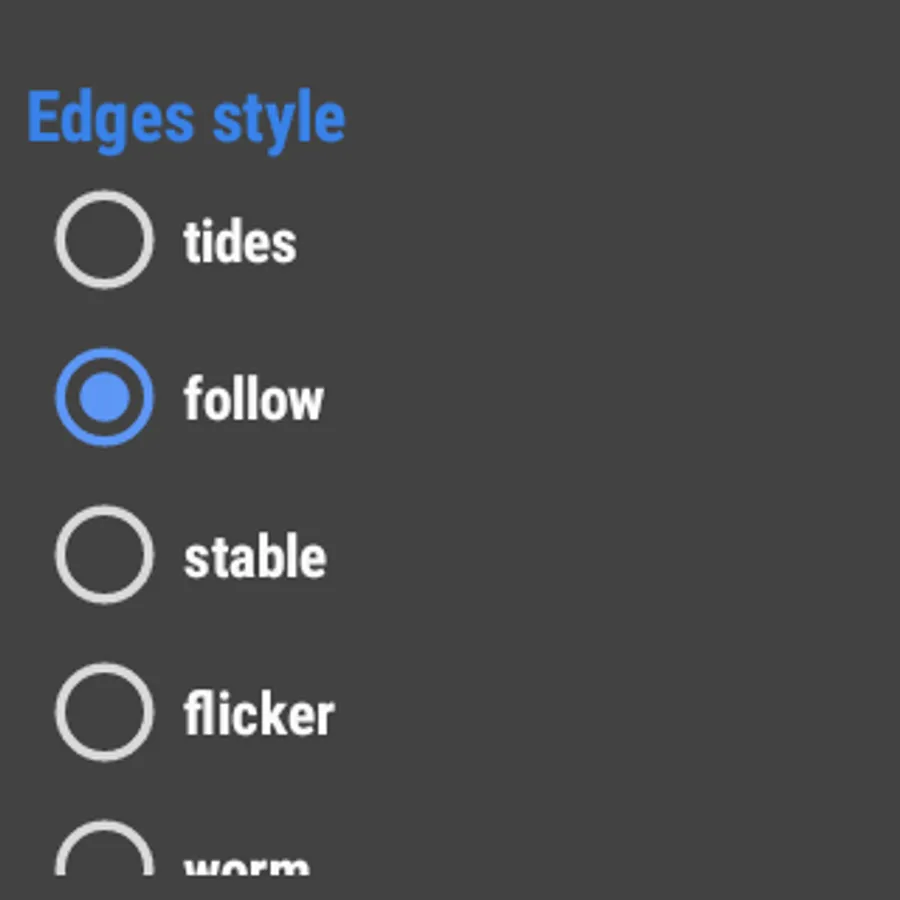Select the worm radio button
The height and width of the screenshot is (900, 900).
click(104, 848)
